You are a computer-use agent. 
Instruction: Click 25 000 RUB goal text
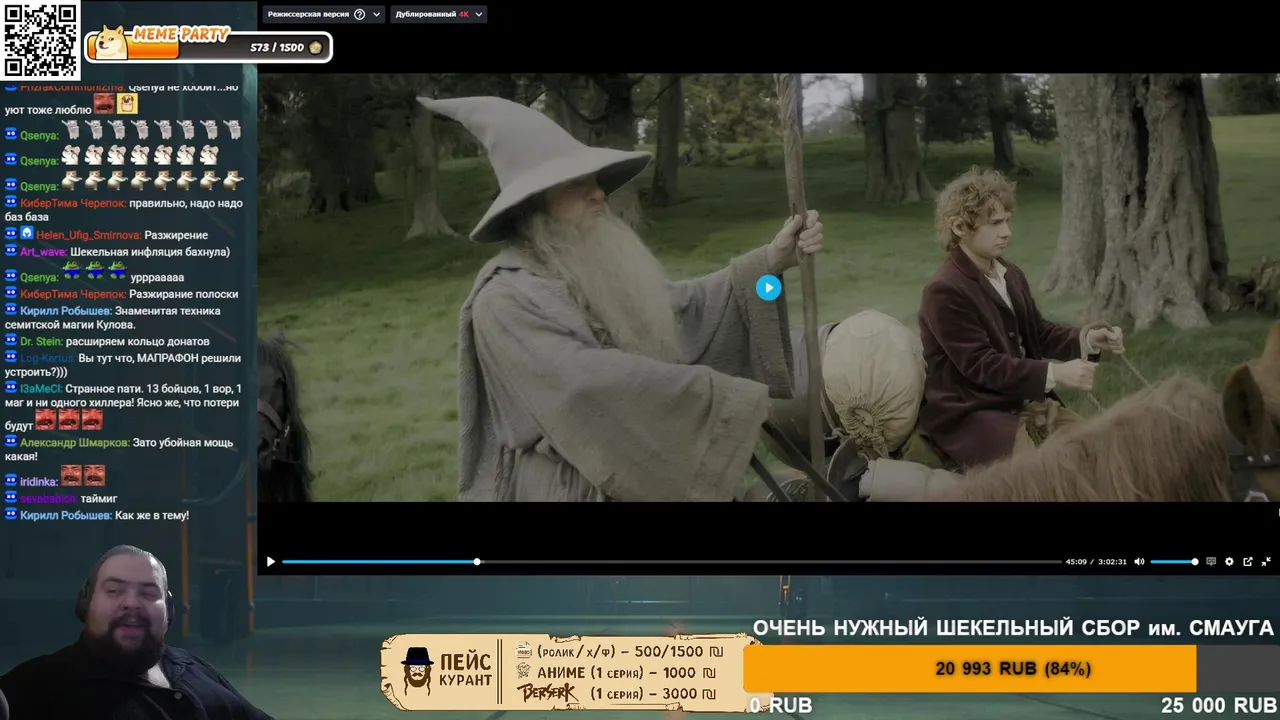coord(1219,706)
